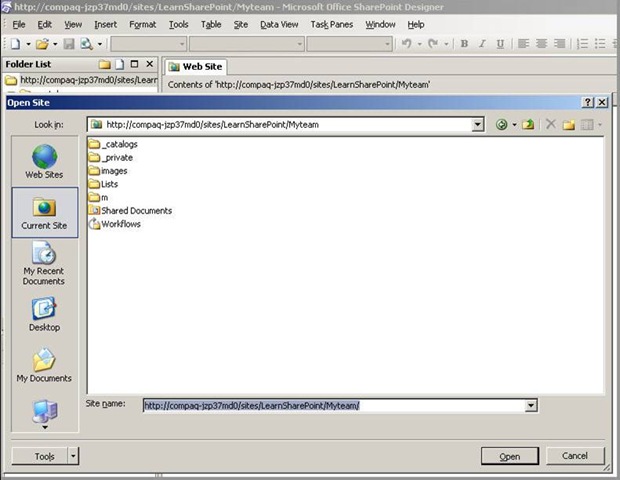
Task: Click the Redo toolbar icon
Action: pyautogui.click(x=433, y=43)
